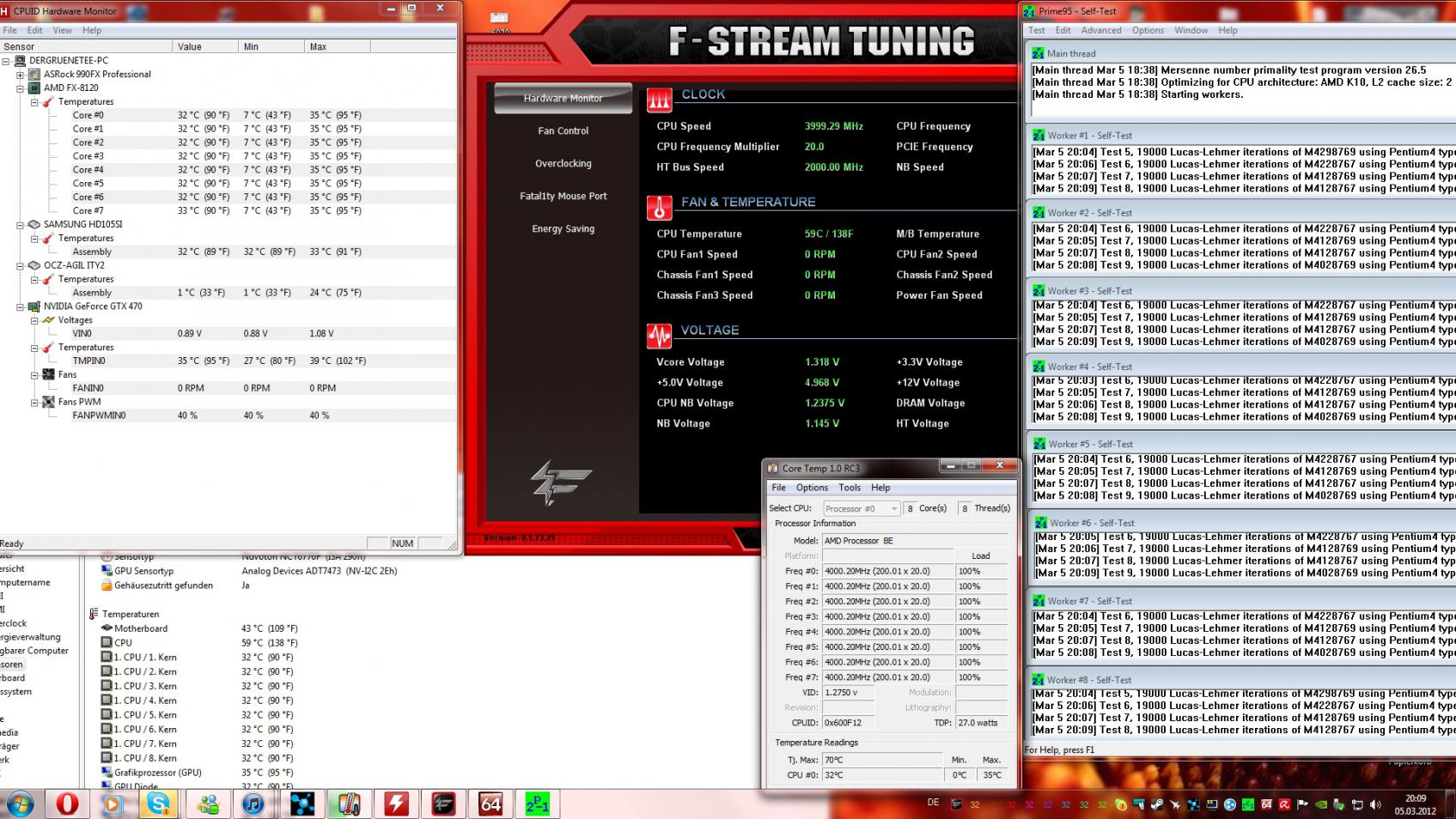Expand the ASRock 990FX Professional node

point(20,75)
